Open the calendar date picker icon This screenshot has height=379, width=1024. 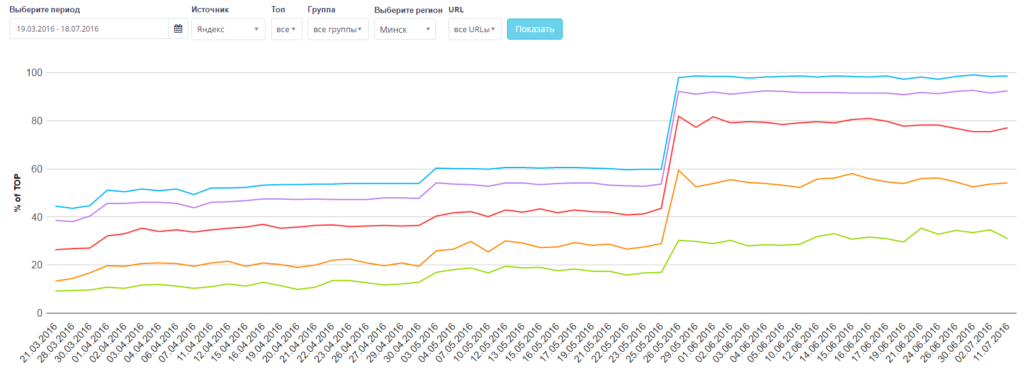point(178,29)
